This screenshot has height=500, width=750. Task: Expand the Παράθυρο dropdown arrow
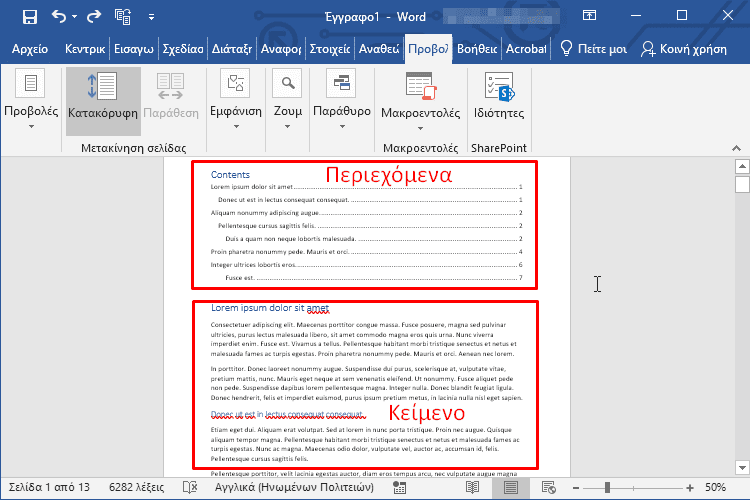pyautogui.click(x=342, y=126)
